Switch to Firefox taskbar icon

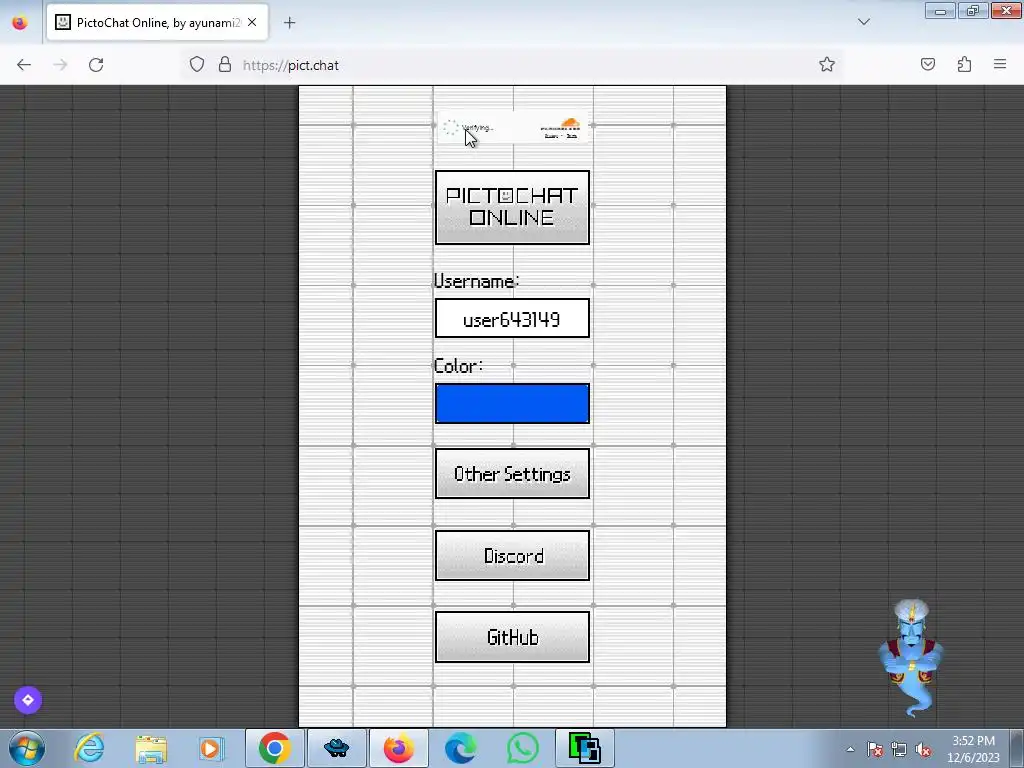coord(398,748)
